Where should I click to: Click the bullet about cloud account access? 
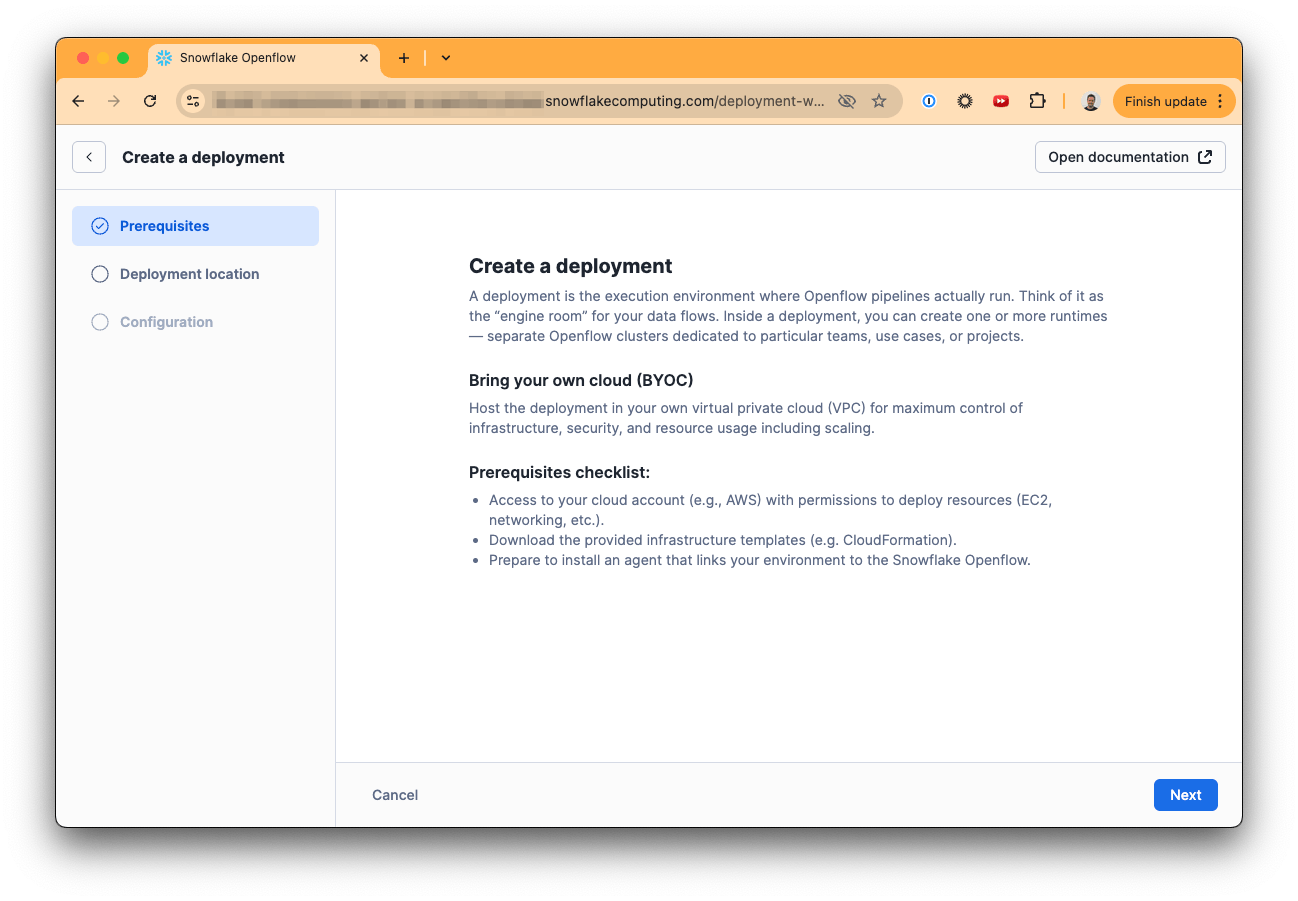(770, 510)
